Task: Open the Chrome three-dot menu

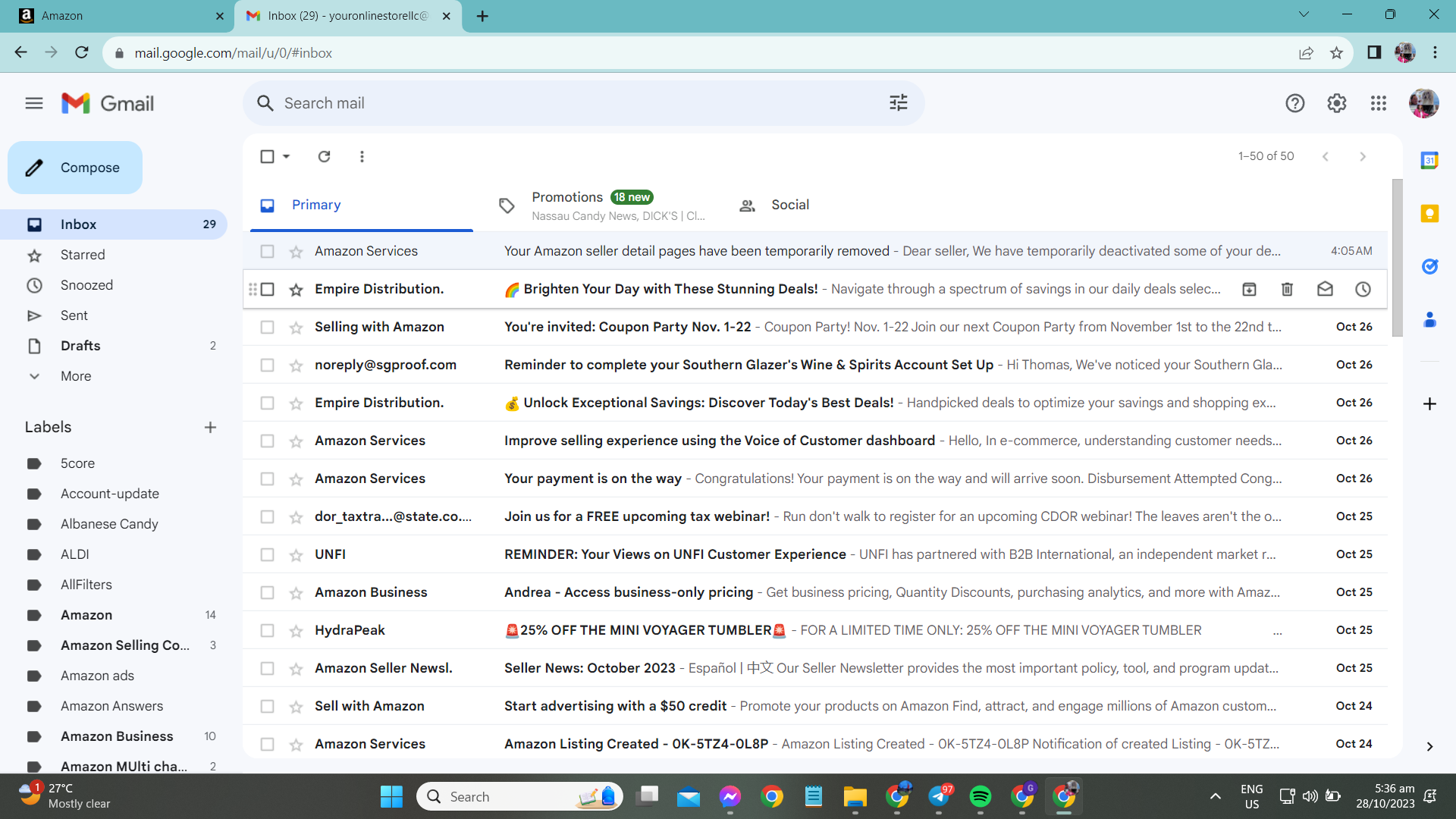Action: tap(1435, 53)
